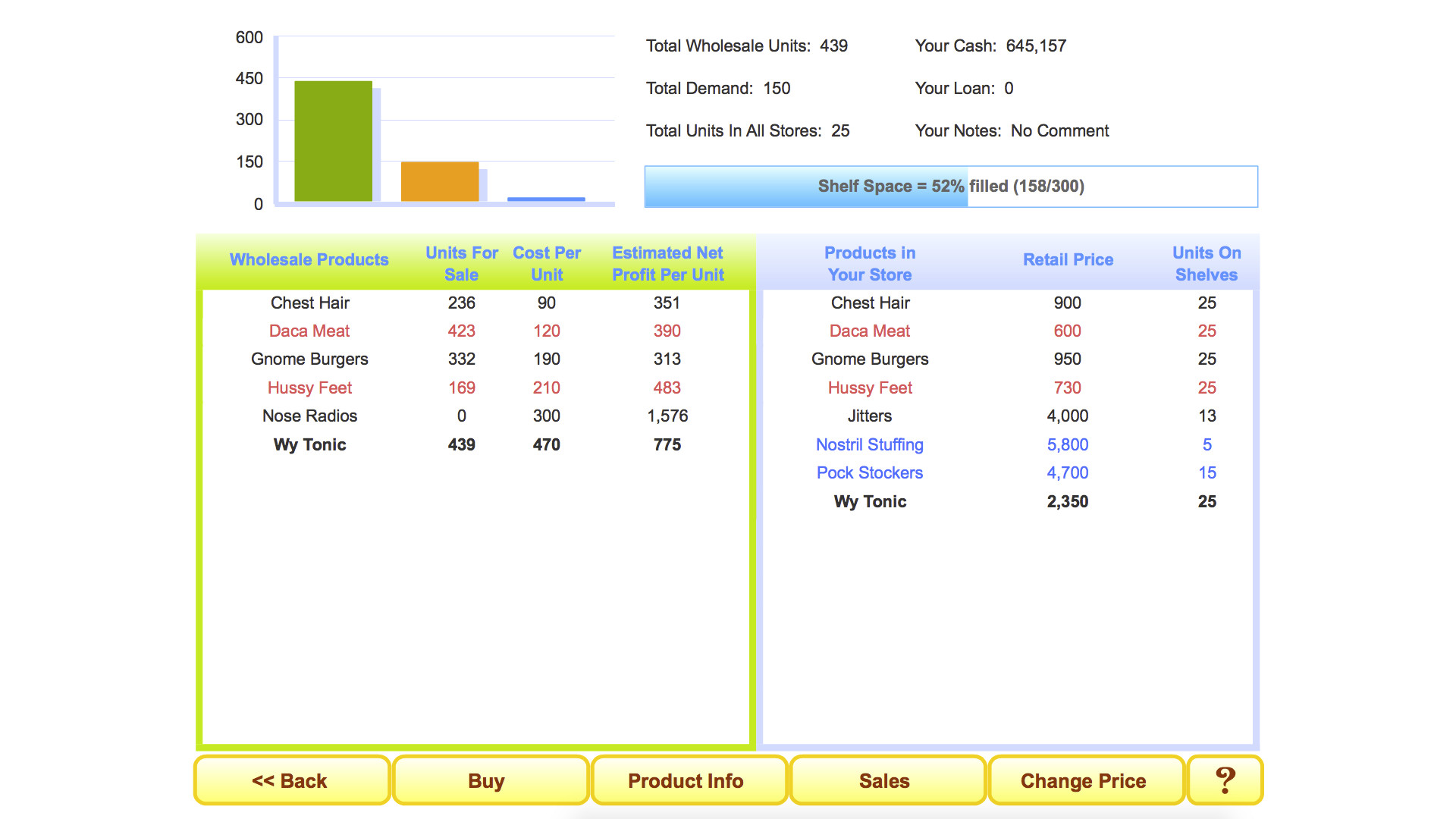Click the Retail Price column header
This screenshot has height=819, width=1456.
[1068, 259]
